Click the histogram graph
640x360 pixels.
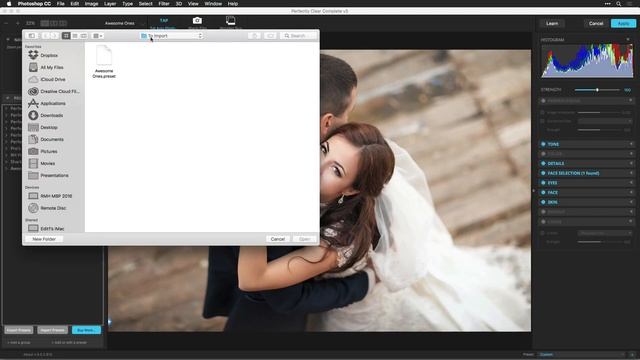(x=587, y=61)
